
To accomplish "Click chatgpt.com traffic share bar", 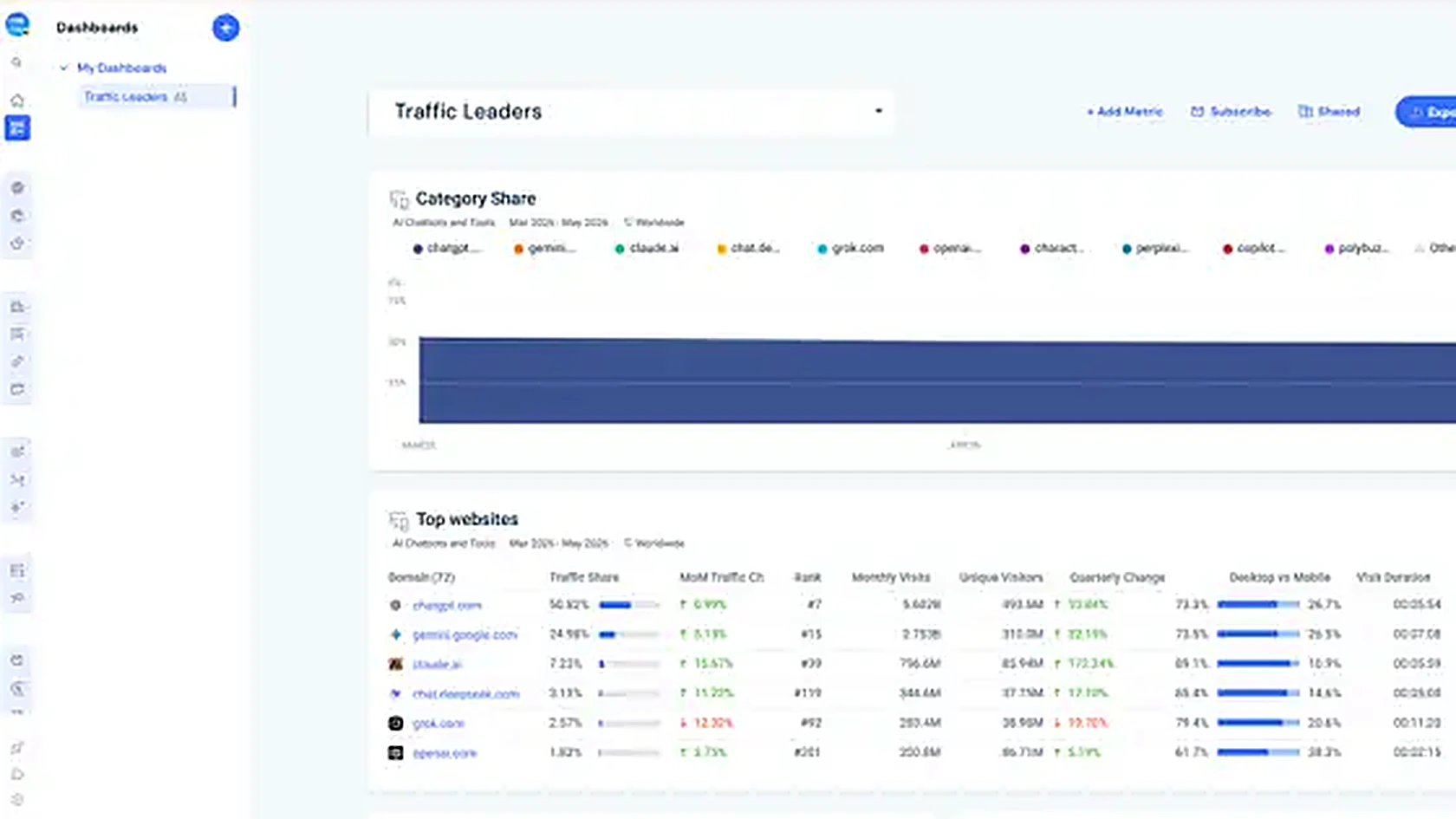I will (629, 605).
